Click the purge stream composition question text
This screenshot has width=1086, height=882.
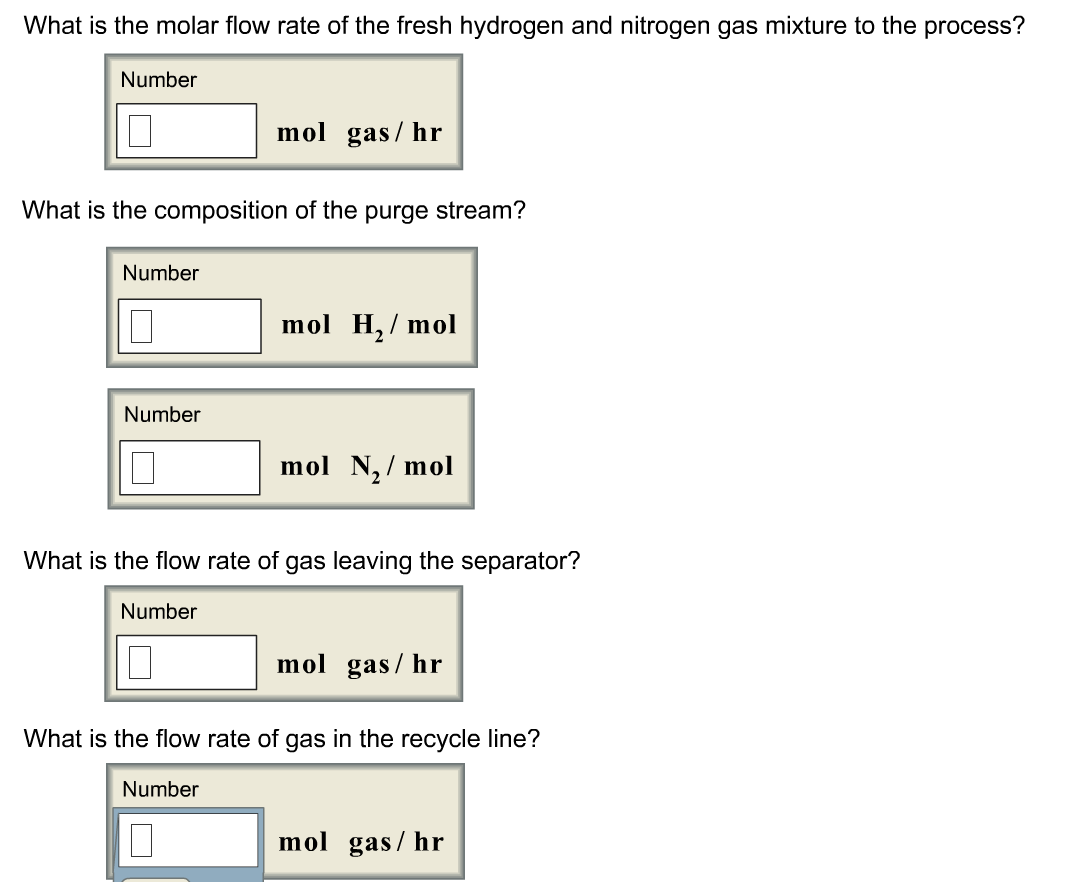pos(274,210)
